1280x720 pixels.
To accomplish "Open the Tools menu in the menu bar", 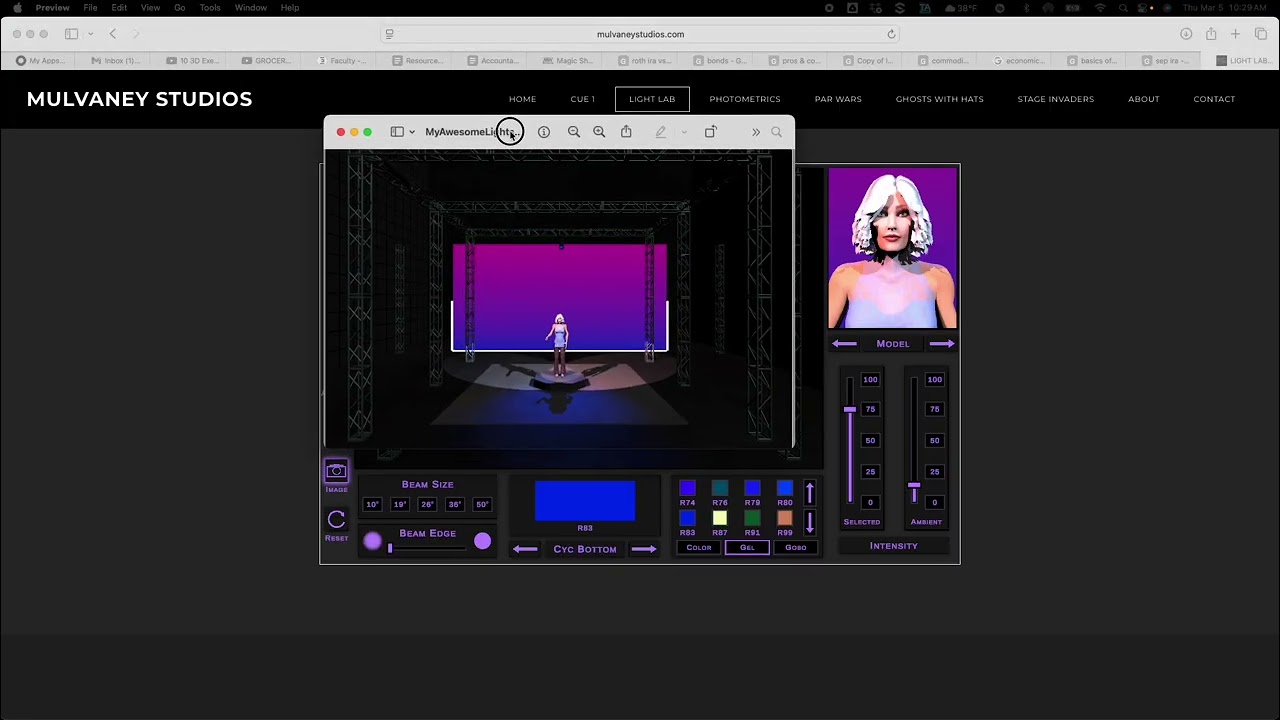I will click(210, 8).
